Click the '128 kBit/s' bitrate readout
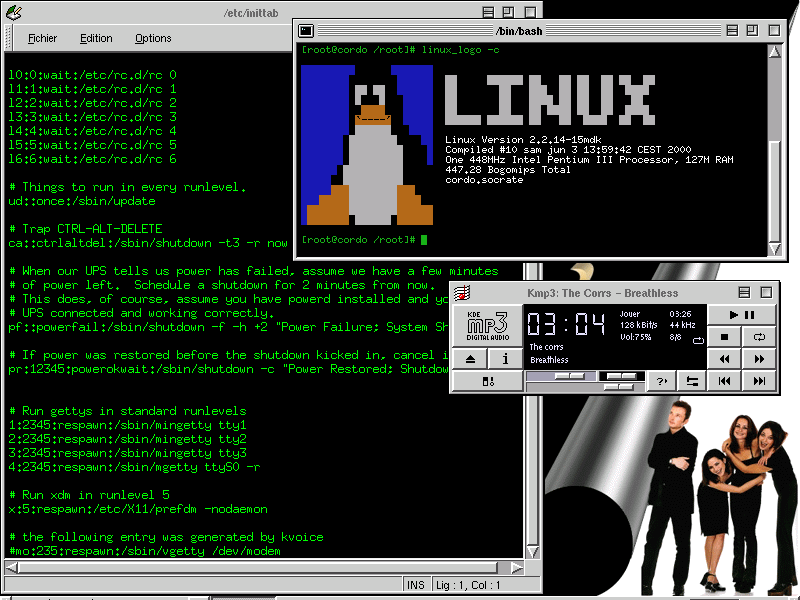 coord(638,325)
